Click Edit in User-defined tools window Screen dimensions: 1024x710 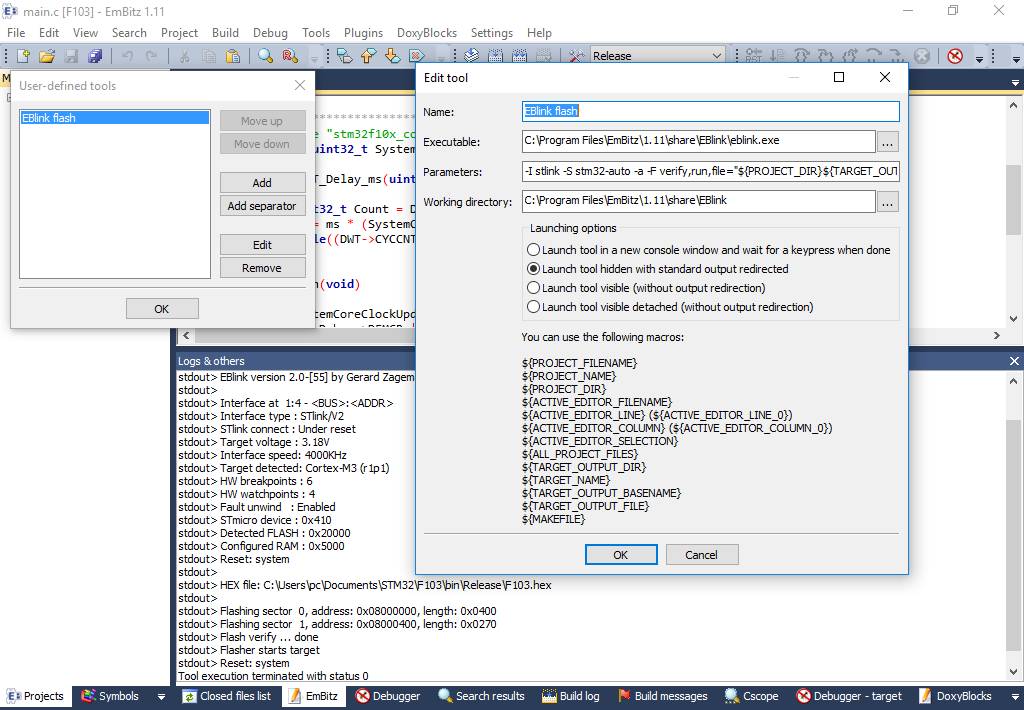(263, 245)
